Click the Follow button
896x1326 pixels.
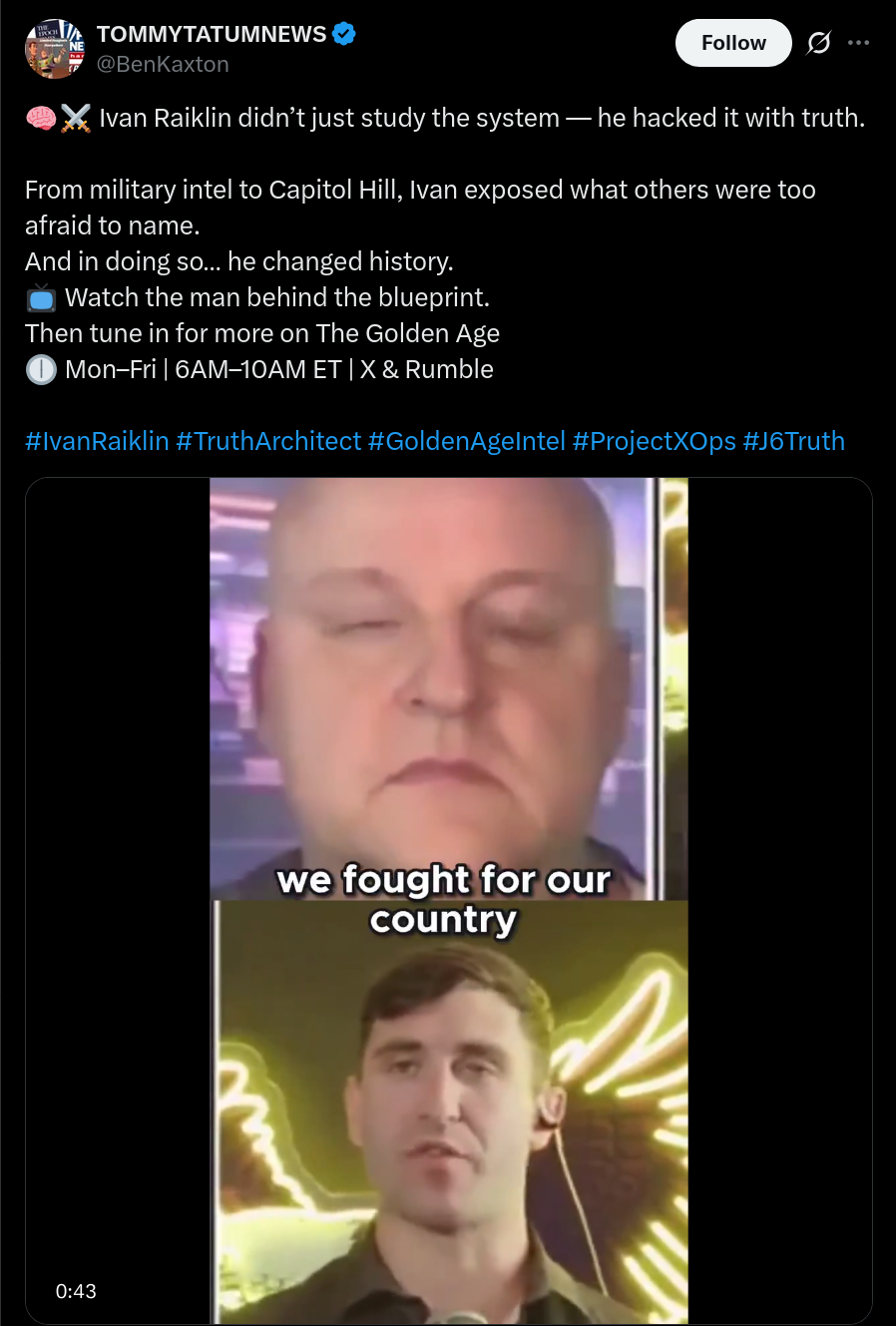click(733, 43)
